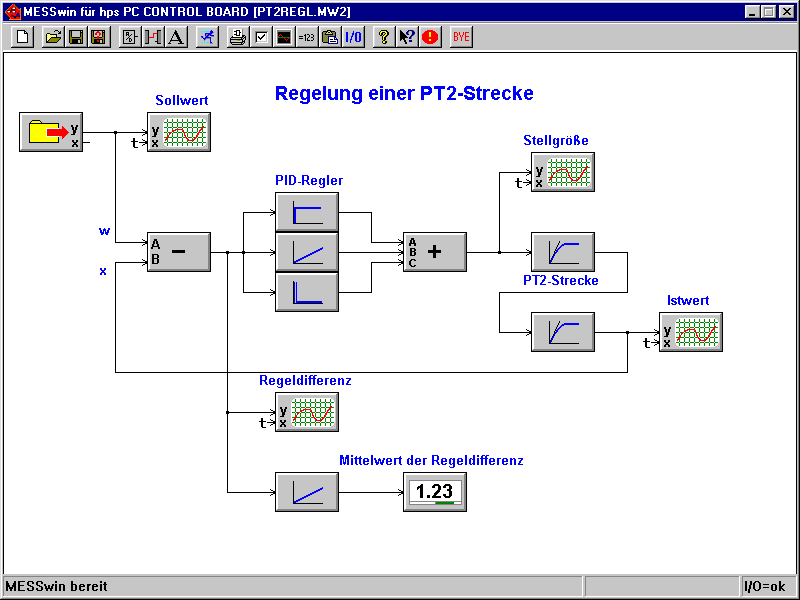Select the file source block with yellow folder
This screenshot has height=600, width=800.
[x=51, y=132]
